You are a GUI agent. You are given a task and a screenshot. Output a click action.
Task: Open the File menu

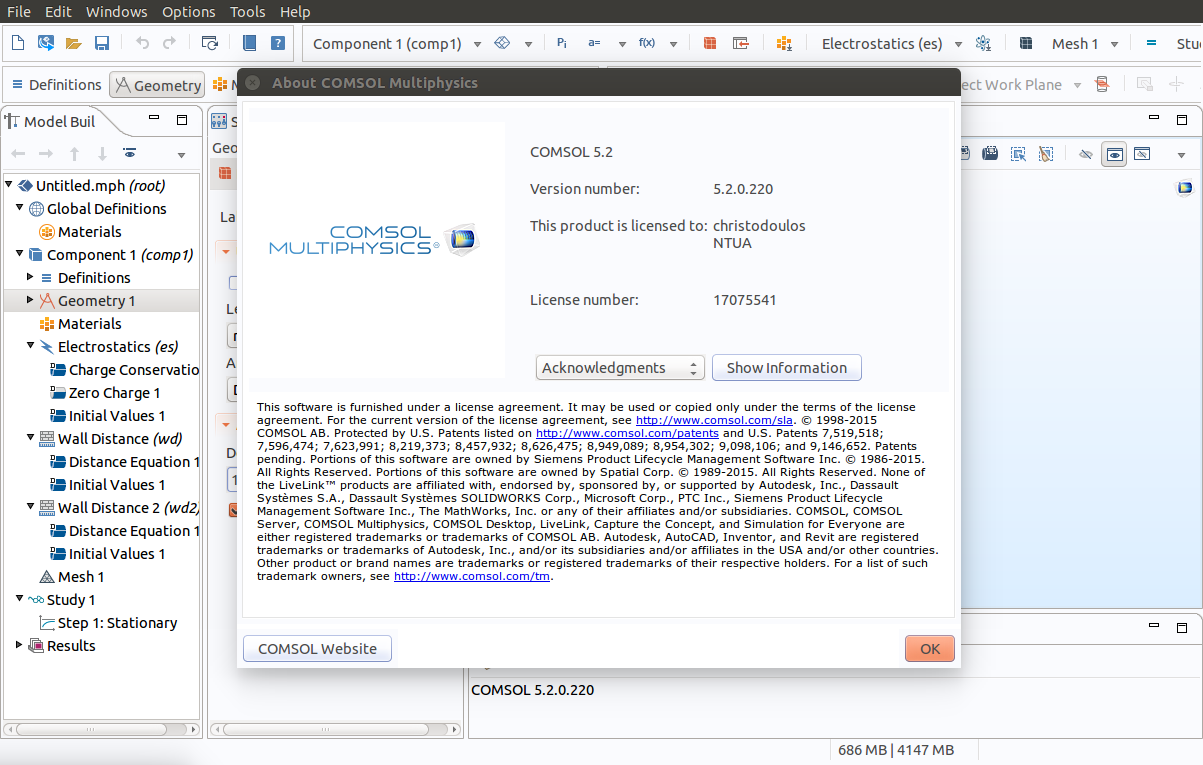pyautogui.click(x=18, y=12)
